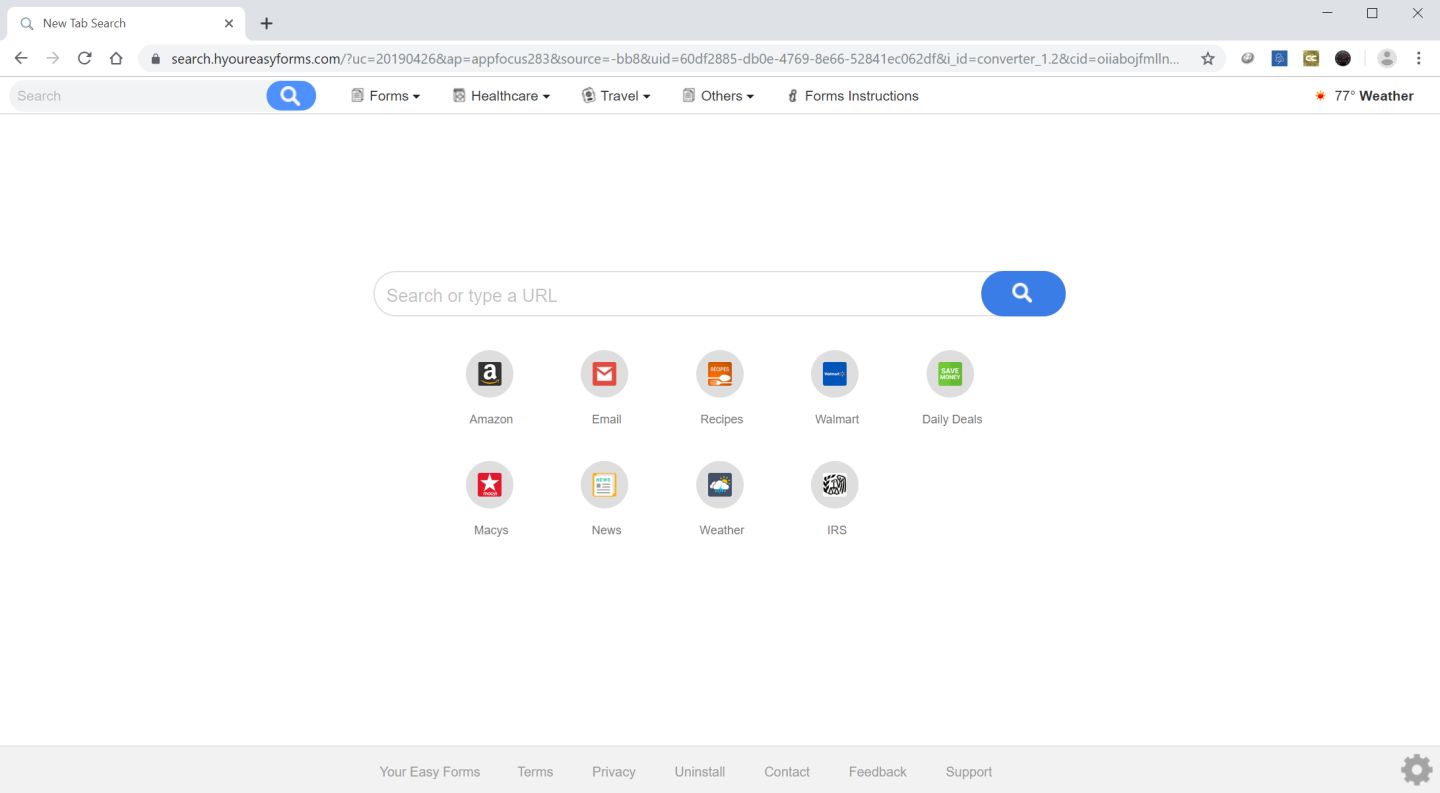Go forward to next page
Screen dimensions: 1440x793
[53, 58]
